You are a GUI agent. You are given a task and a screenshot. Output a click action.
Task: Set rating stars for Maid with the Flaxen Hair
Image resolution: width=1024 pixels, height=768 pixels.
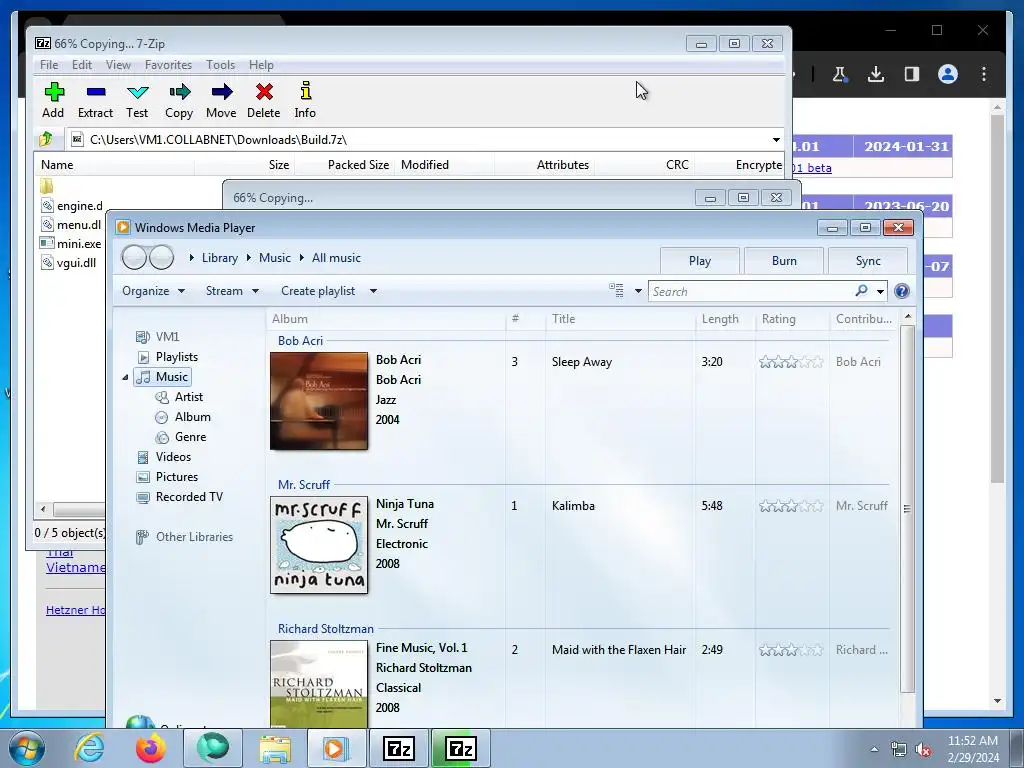pos(790,650)
